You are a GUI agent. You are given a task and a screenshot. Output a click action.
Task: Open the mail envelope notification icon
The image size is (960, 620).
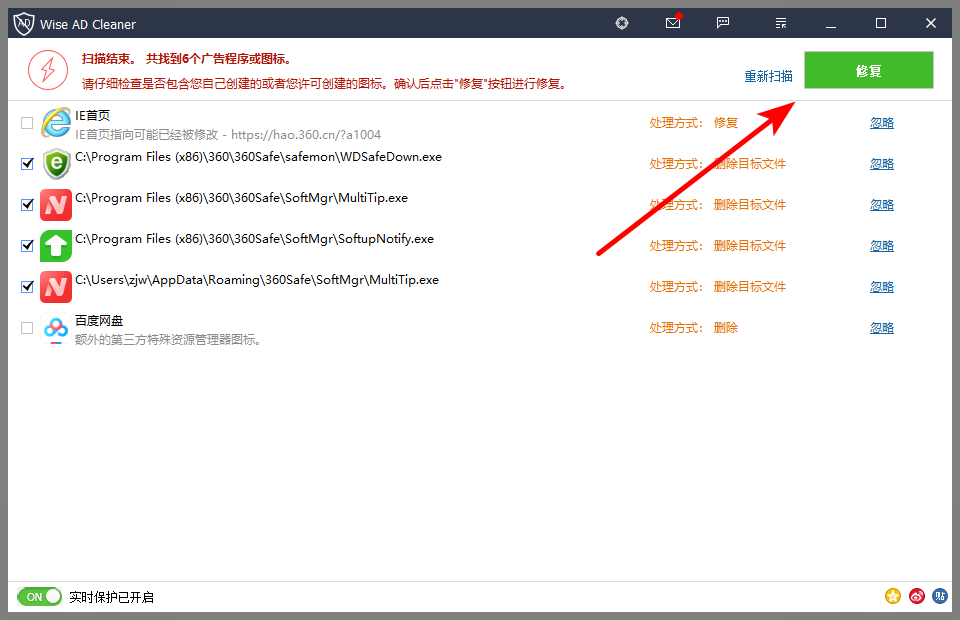pos(673,22)
